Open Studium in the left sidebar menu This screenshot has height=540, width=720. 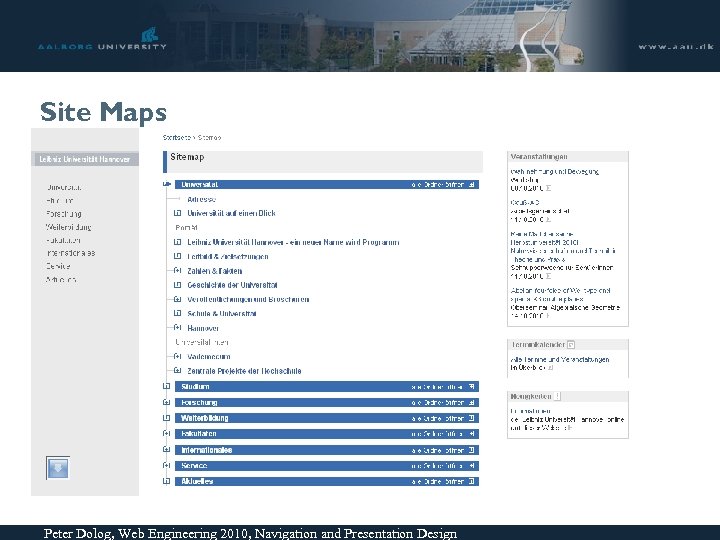(60, 201)
